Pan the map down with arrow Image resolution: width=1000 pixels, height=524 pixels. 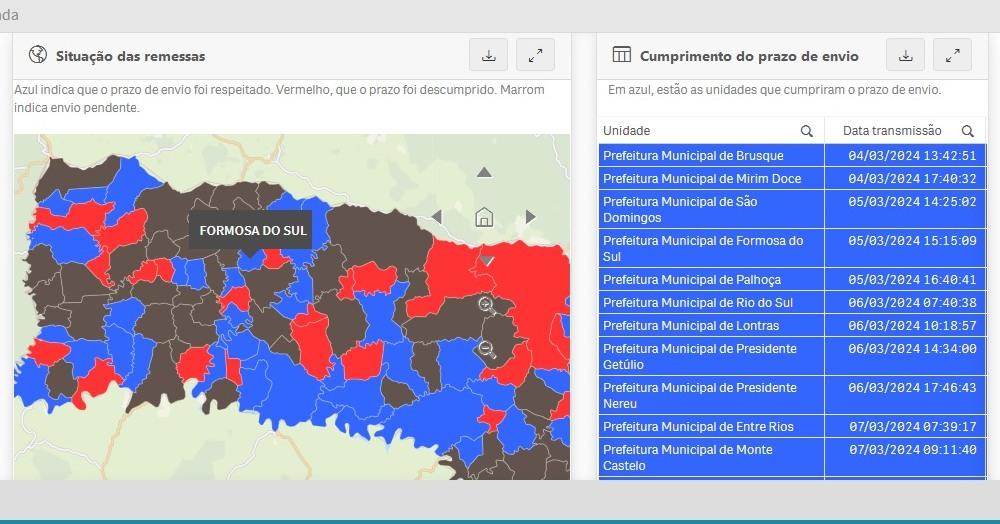pyautogui.click(x=487, y=261)
